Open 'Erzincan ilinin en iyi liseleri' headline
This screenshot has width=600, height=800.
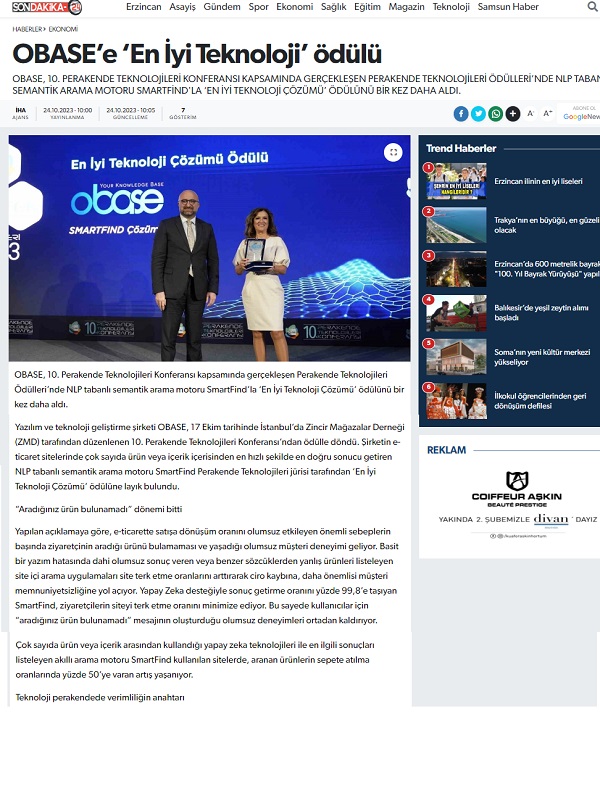click(x=538, y=181)
